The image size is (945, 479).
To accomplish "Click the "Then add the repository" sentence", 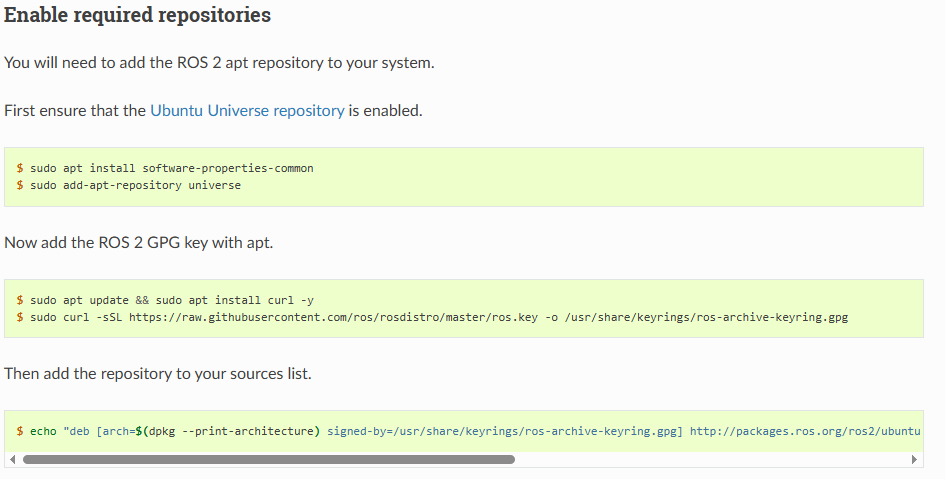I will click(x=158, y=373).
